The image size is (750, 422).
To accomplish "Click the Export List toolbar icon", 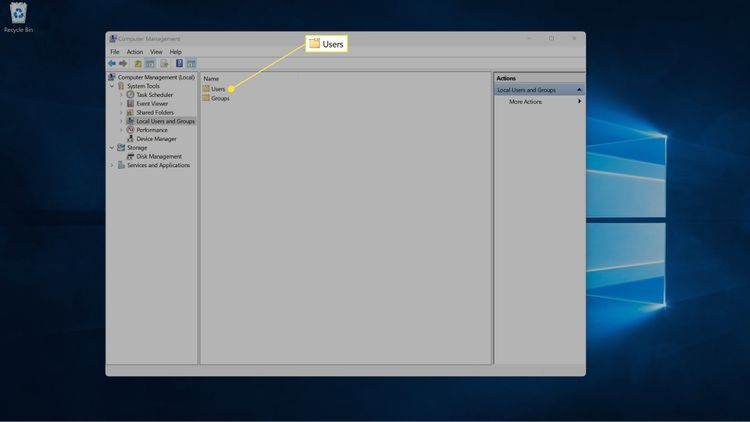I will pyautogui.click(x=164, y=63).
